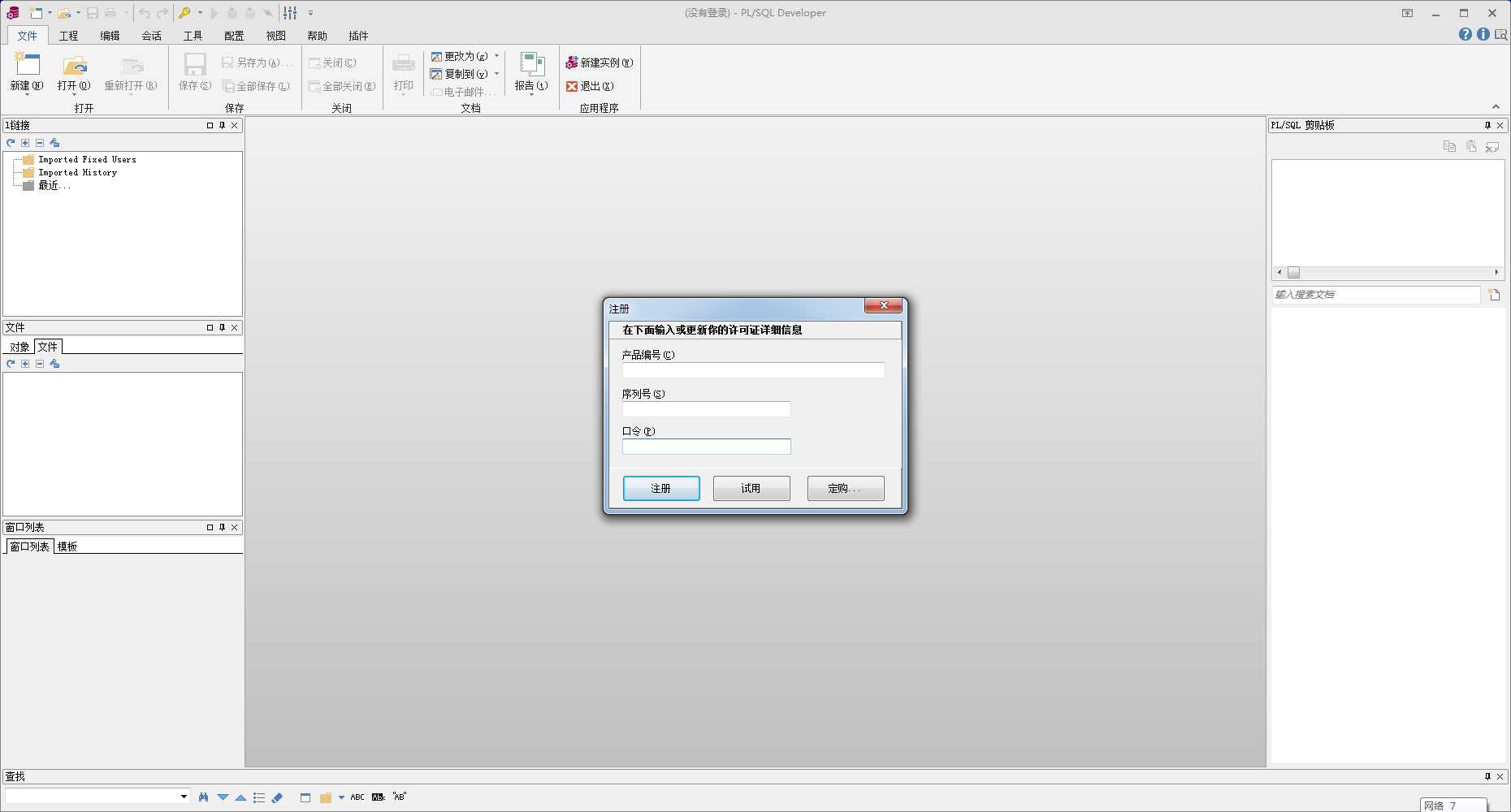The width and height of the screenshot is (1511, 812).
Task: Toggle the window-scope icon in search bar
Action: [305, 797]
